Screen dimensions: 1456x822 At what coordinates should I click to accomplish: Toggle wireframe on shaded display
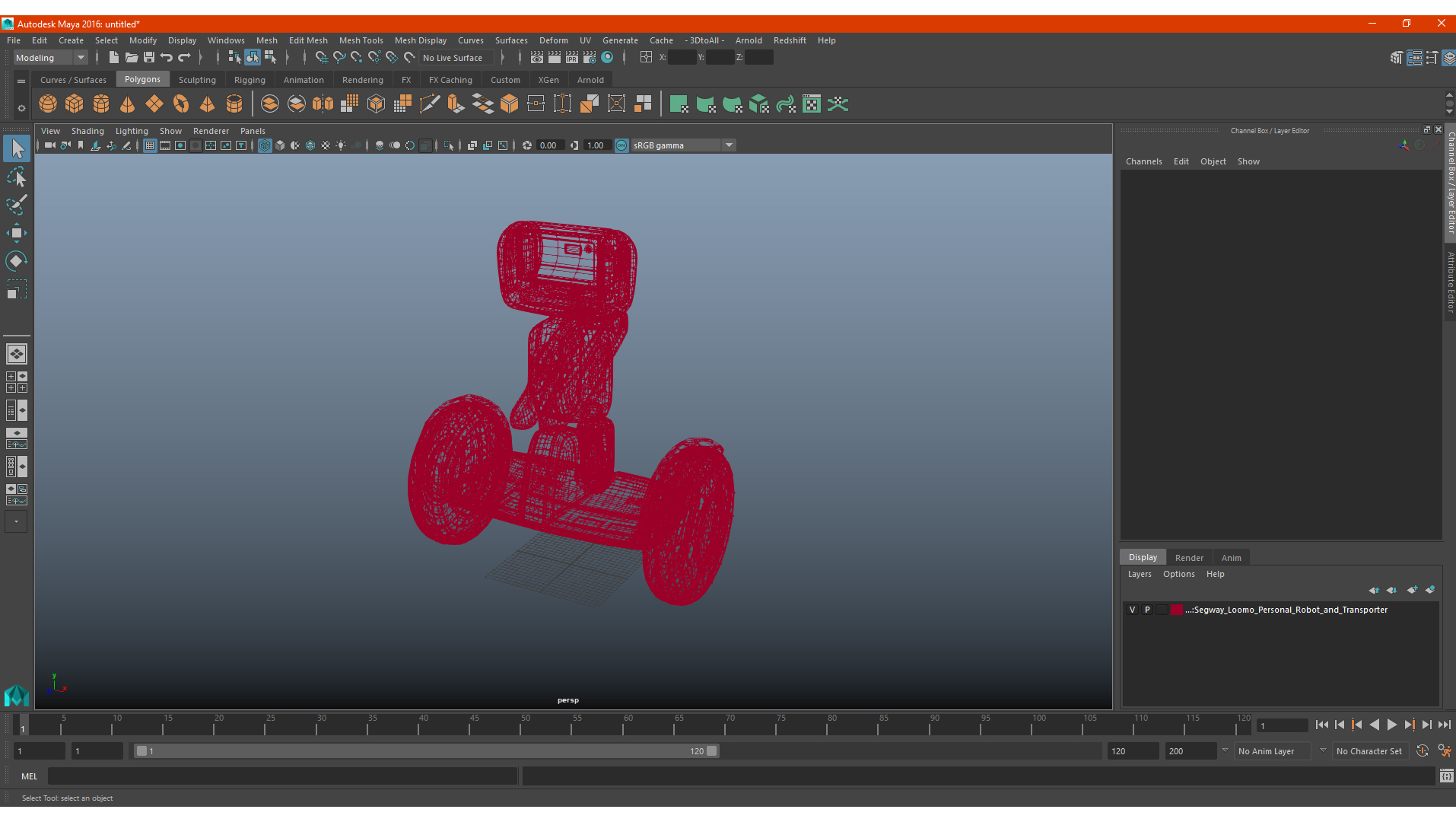(310, 145)
